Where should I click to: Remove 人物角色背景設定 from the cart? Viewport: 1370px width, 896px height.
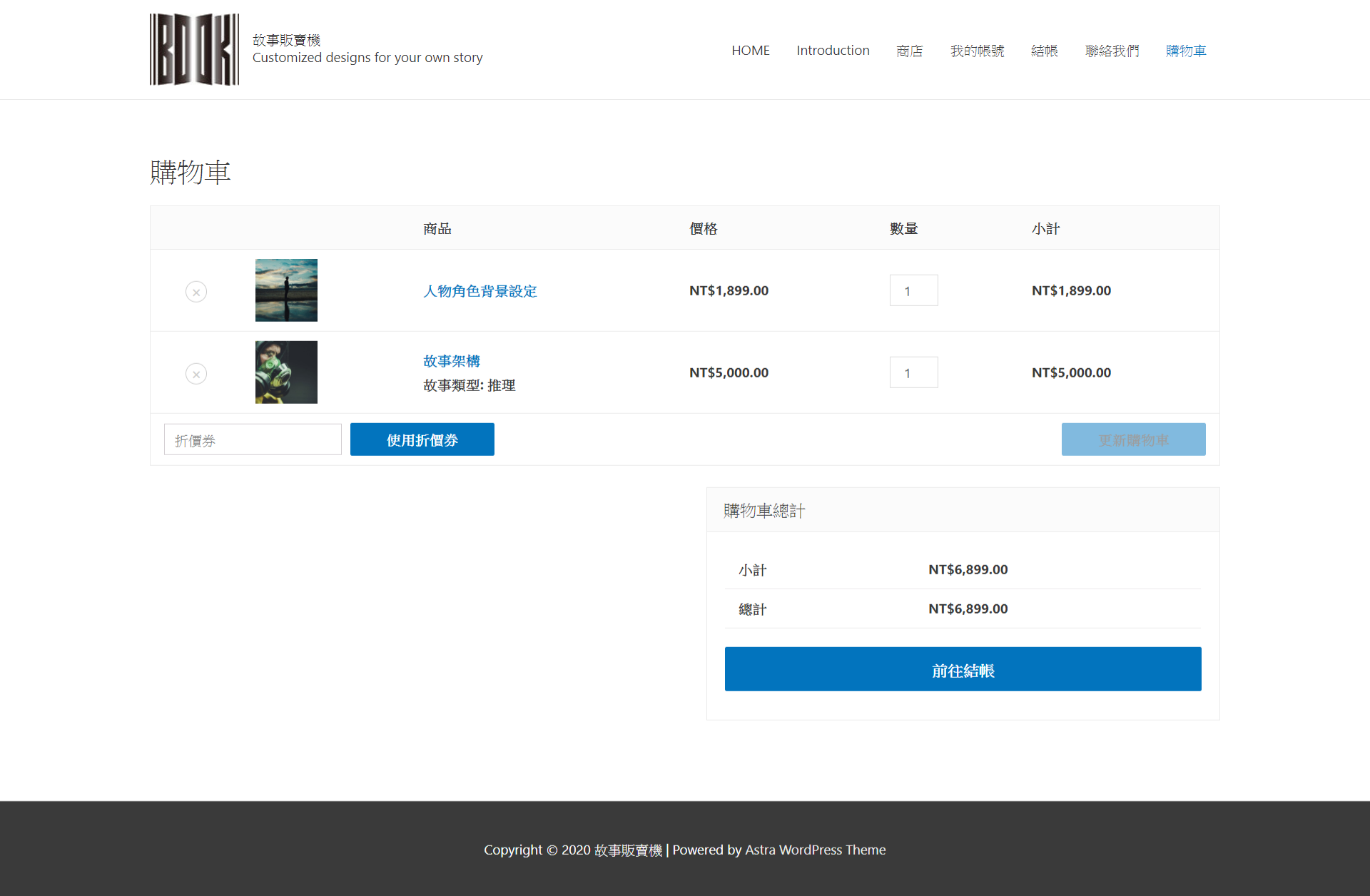(x=196, y=292)
